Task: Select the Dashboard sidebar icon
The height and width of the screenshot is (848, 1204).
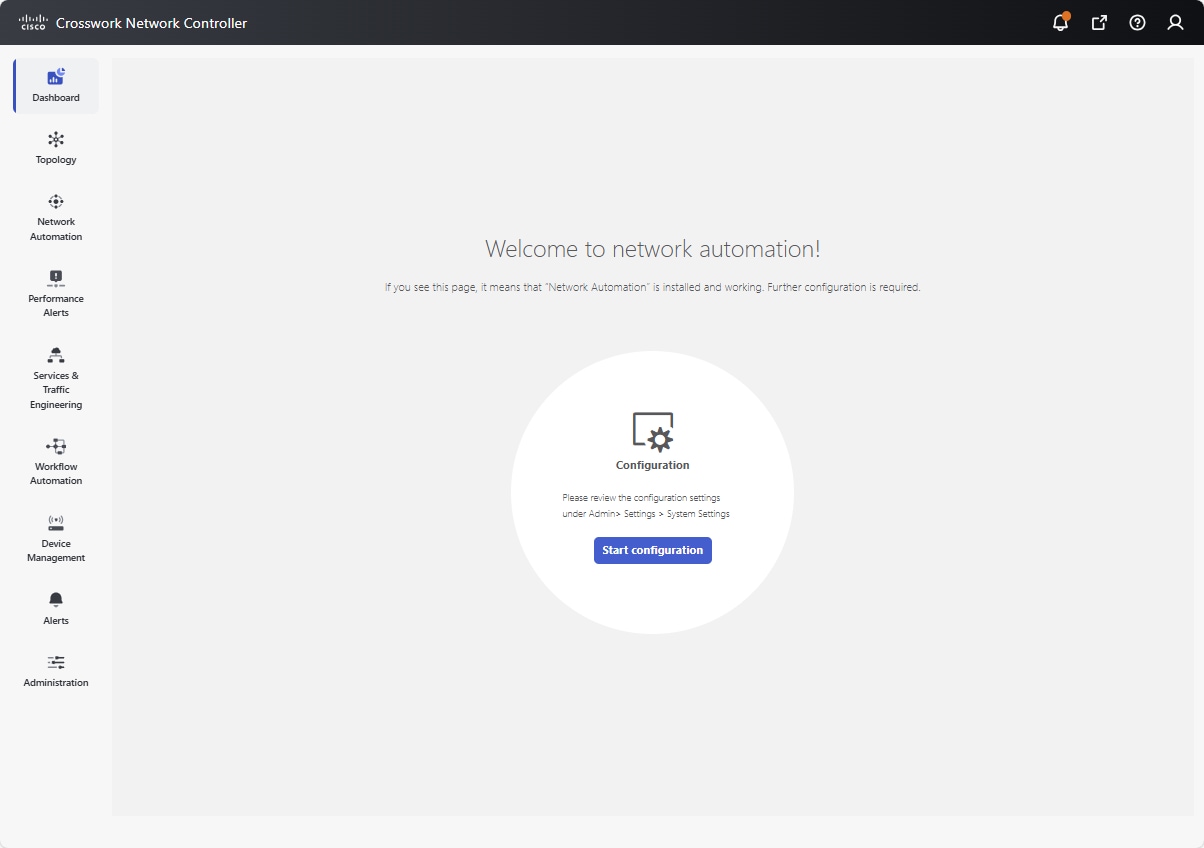Action: click(56, 77)
